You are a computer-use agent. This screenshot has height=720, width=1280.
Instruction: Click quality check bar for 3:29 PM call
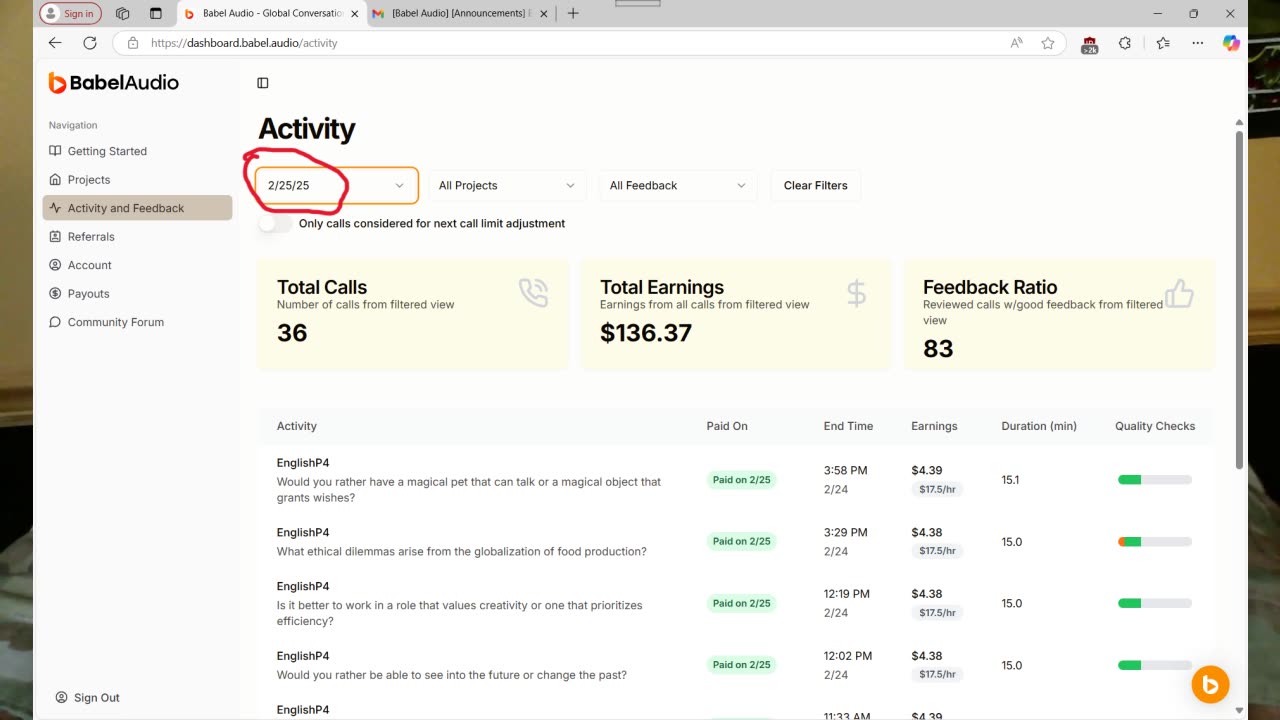[1155, 542]
